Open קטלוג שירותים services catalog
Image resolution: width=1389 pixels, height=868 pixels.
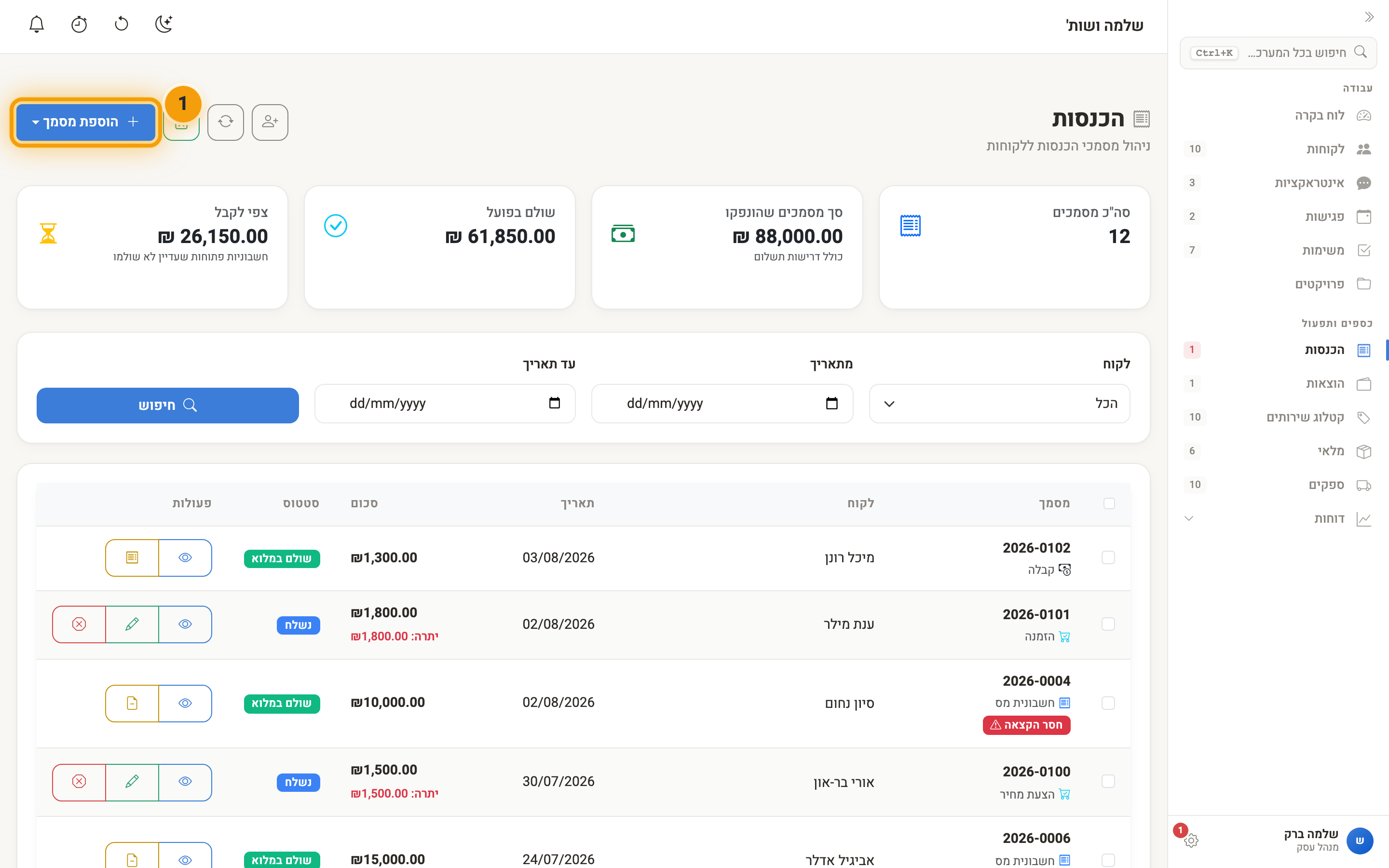tap(1278, 417)
